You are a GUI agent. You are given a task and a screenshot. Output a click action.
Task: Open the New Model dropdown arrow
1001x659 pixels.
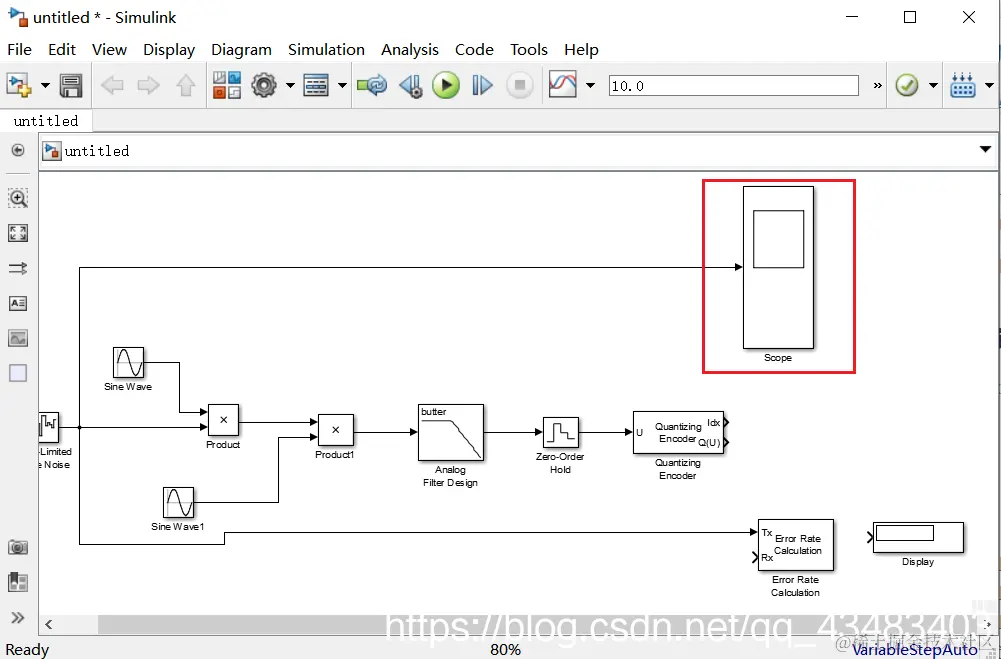click(x=45, y=85)
